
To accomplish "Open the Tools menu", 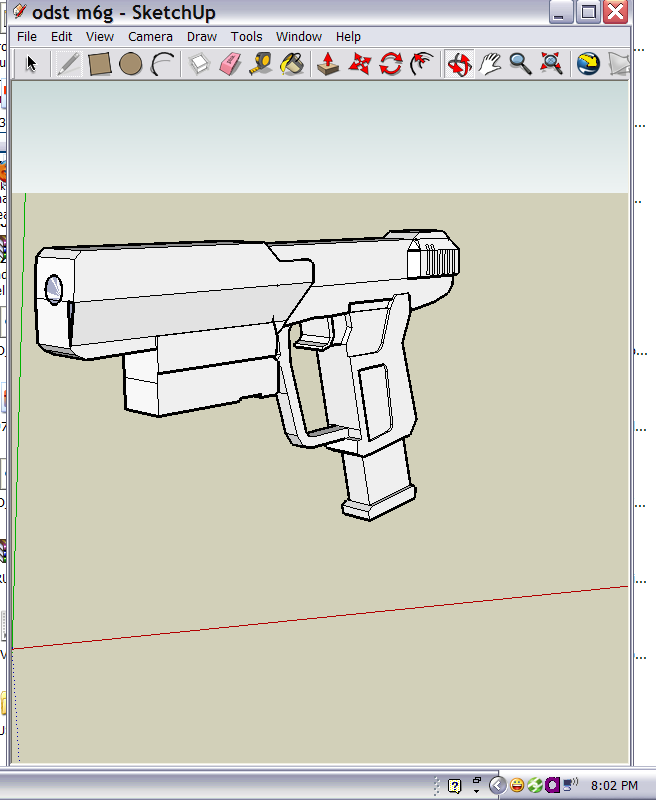I will pyautogui.click(x=246, y=37).
